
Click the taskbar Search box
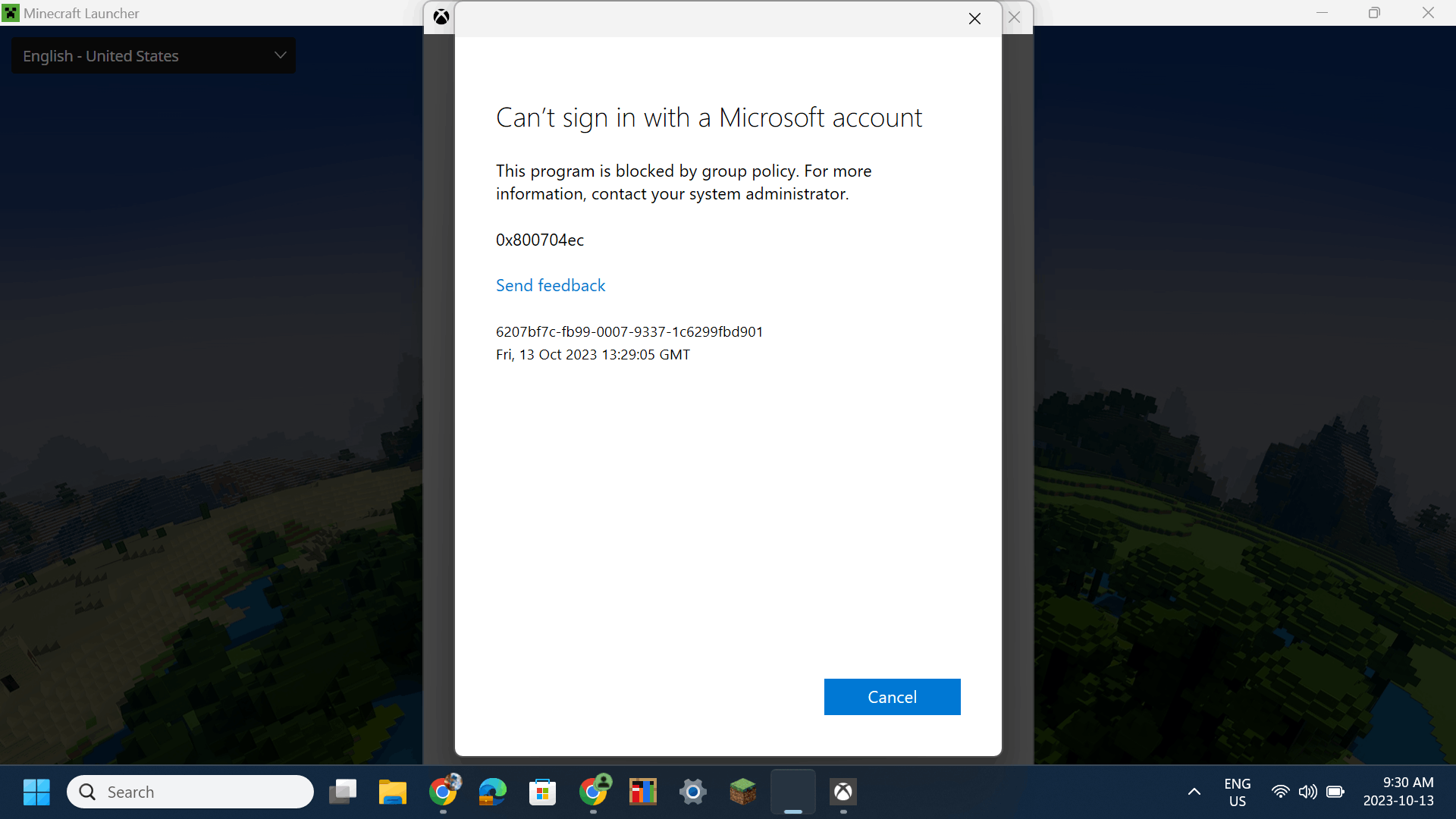pos(190,792)
